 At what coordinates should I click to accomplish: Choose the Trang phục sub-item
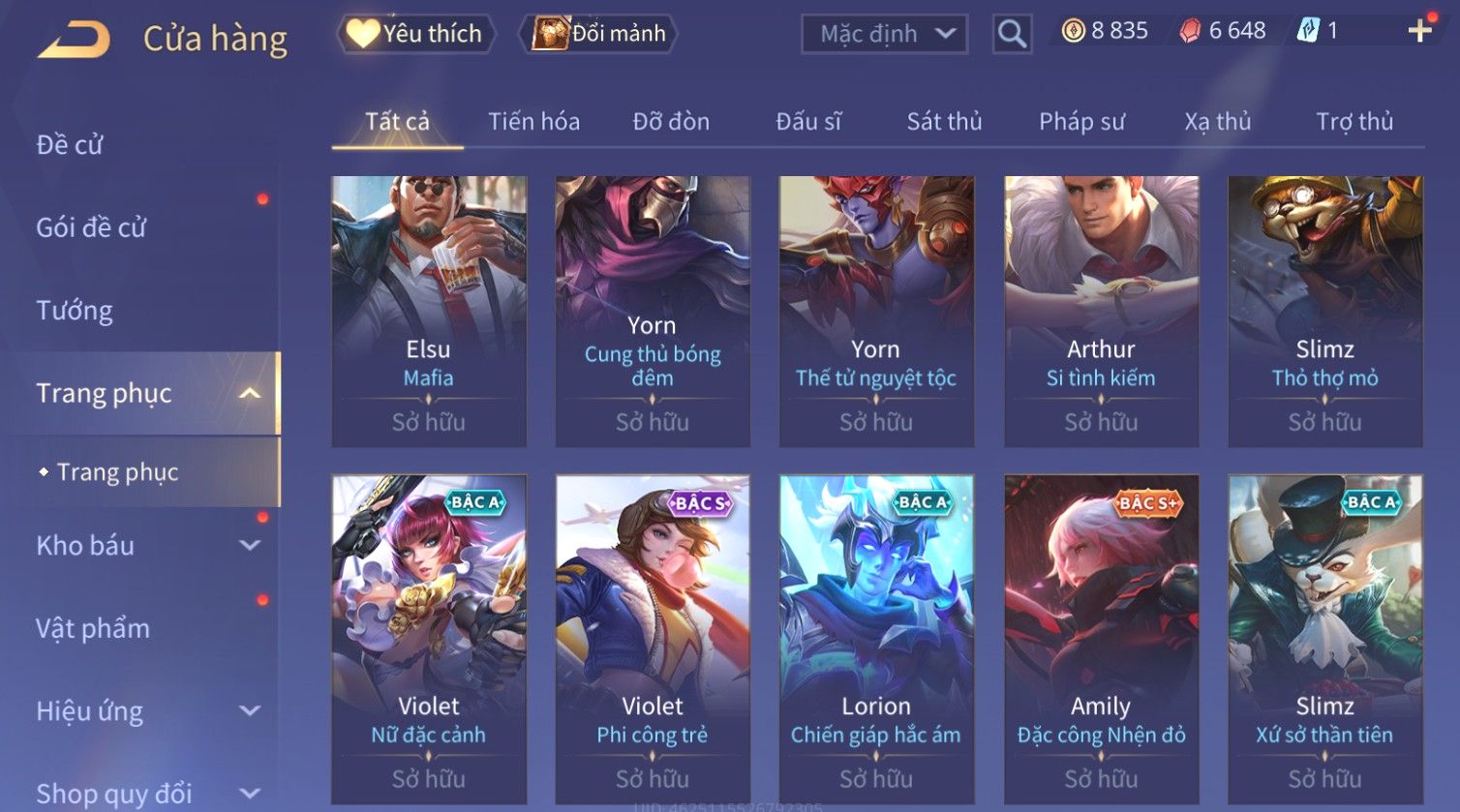point(118,472)
